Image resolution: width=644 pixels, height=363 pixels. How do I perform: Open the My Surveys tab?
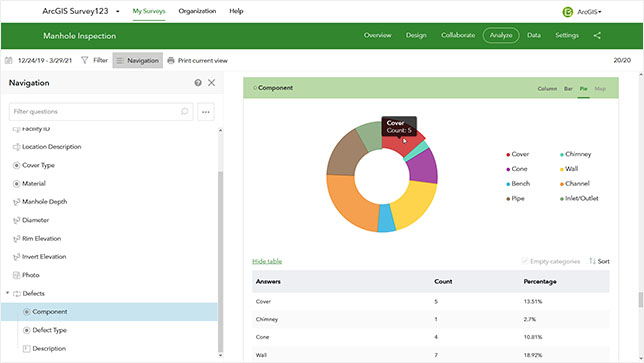click(x=149, y=11)
